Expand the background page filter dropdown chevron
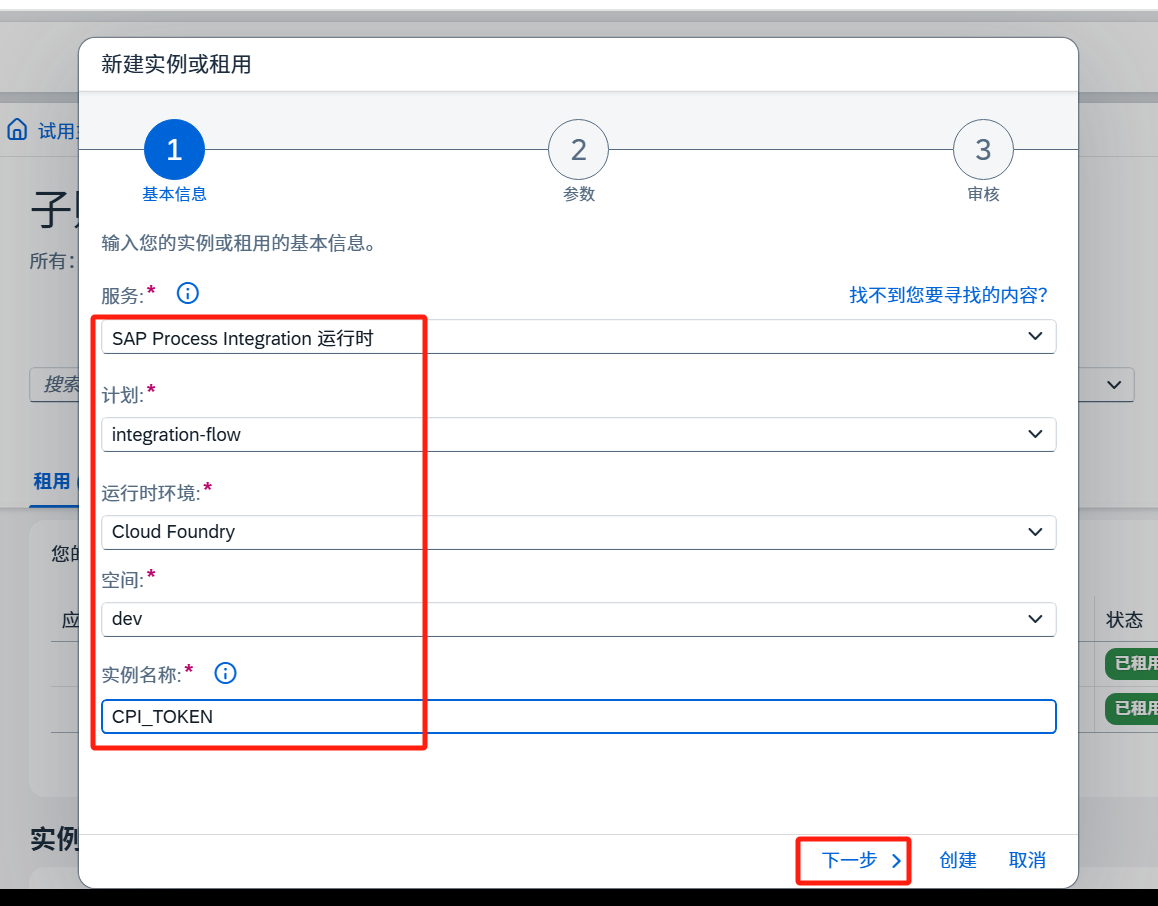Image resolution: width=1158 pixels, height=906 pixels. coord(1114,385)
